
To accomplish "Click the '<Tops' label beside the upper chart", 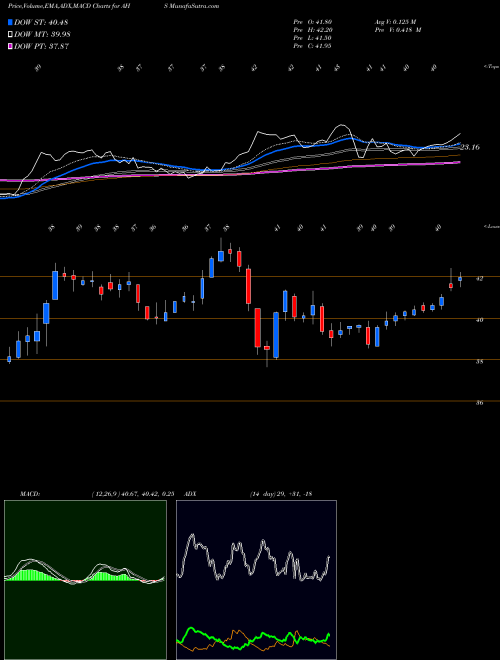I will tap(490, 67).
